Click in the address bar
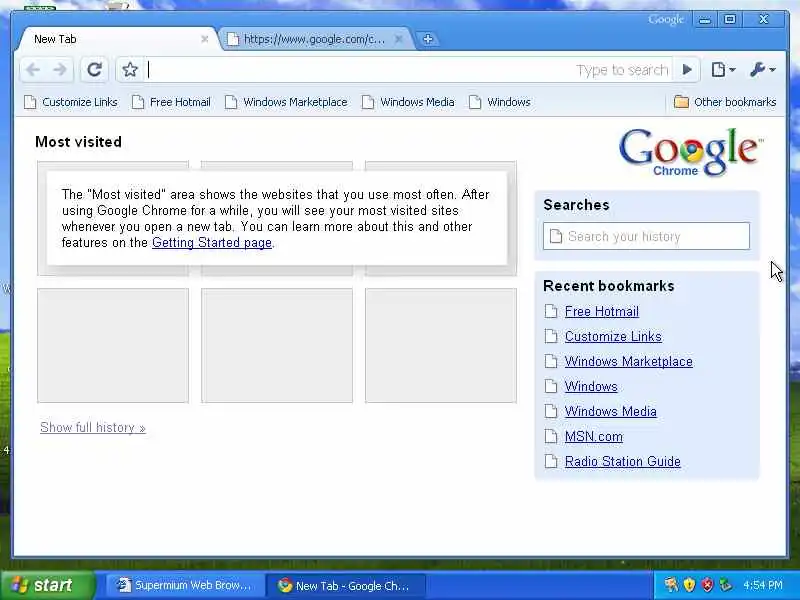 (x=408, y=69)
